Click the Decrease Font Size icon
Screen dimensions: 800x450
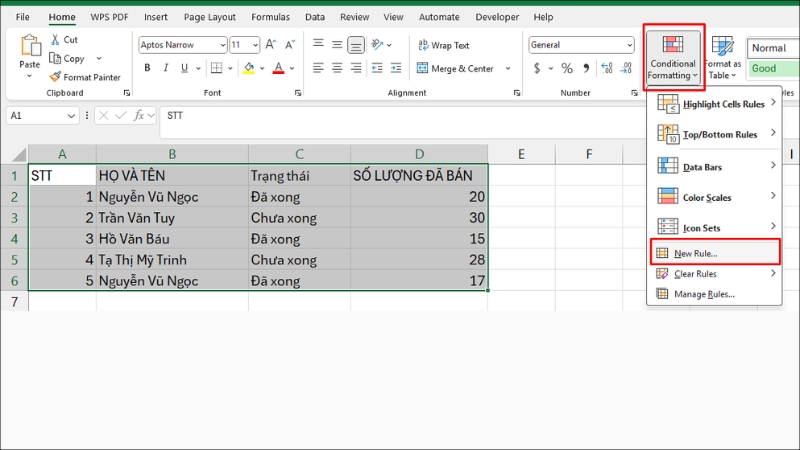(290, 45)
